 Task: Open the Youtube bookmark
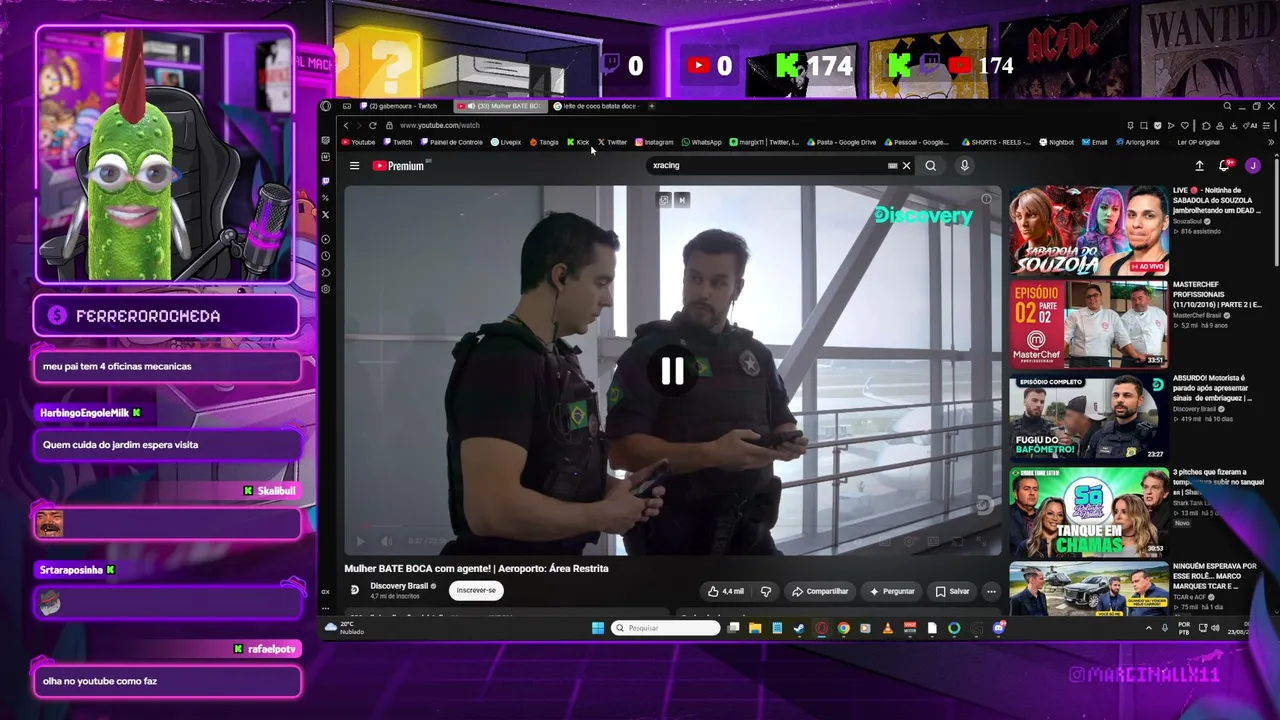pyautogui.click(x=358, y=142)
